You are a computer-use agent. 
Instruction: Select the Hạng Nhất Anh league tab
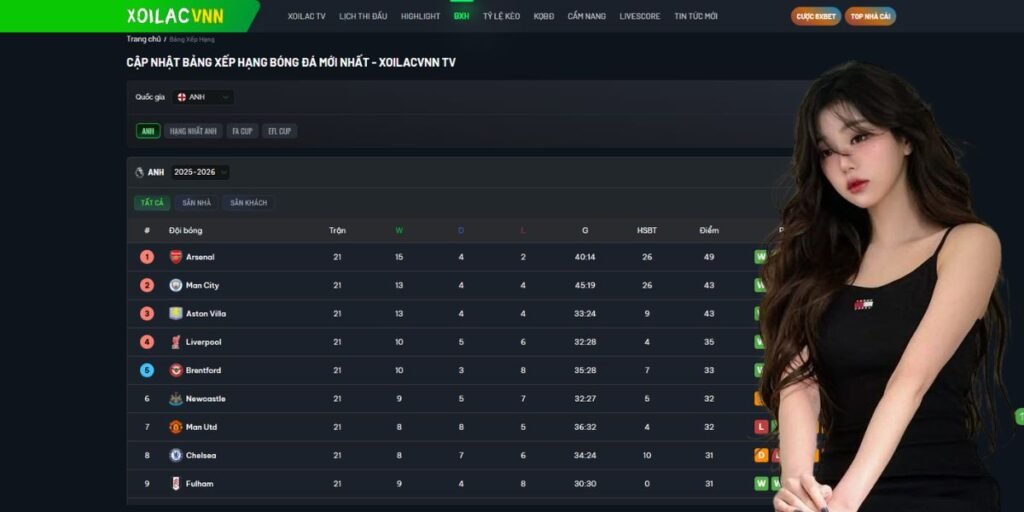[x=193, y=131]
